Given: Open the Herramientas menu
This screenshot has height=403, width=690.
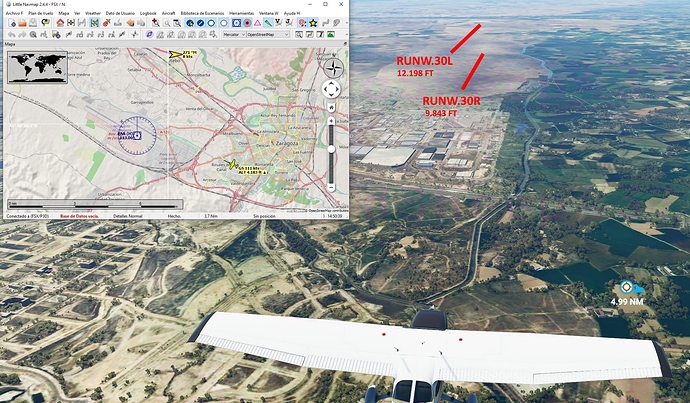Looking at the screenshot, I should (241, 13).
